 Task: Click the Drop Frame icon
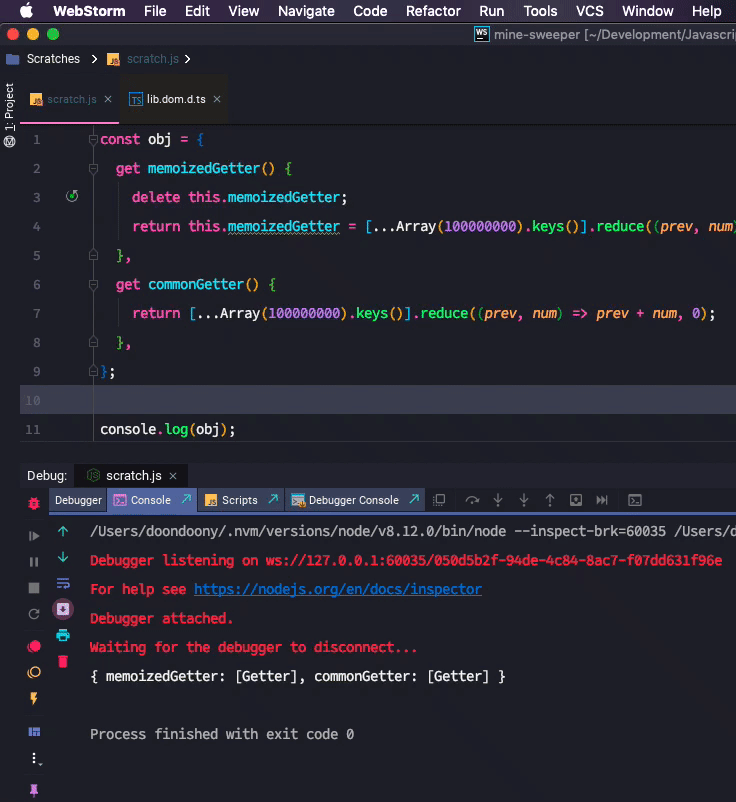pyautogui.click(x=576, y=500)
